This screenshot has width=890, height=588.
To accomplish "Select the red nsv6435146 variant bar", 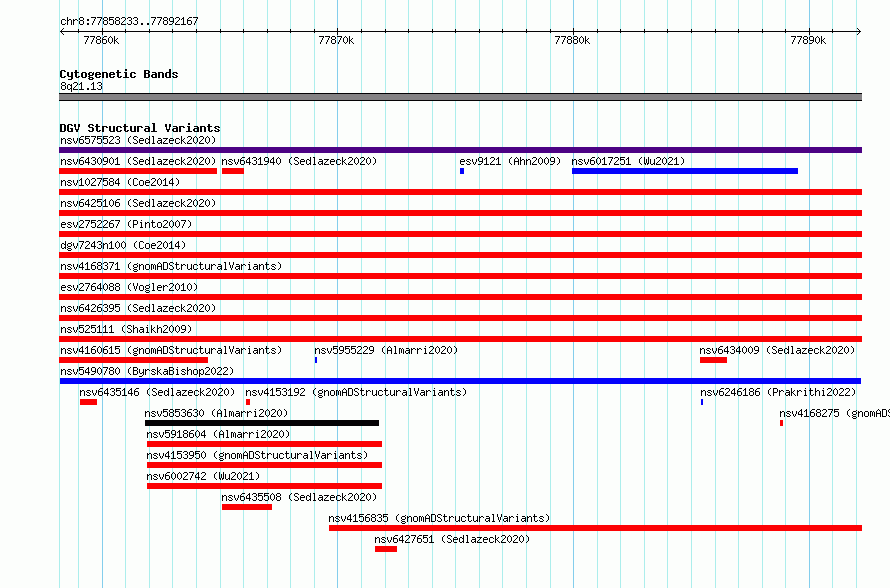I will (x=89, y=402).
